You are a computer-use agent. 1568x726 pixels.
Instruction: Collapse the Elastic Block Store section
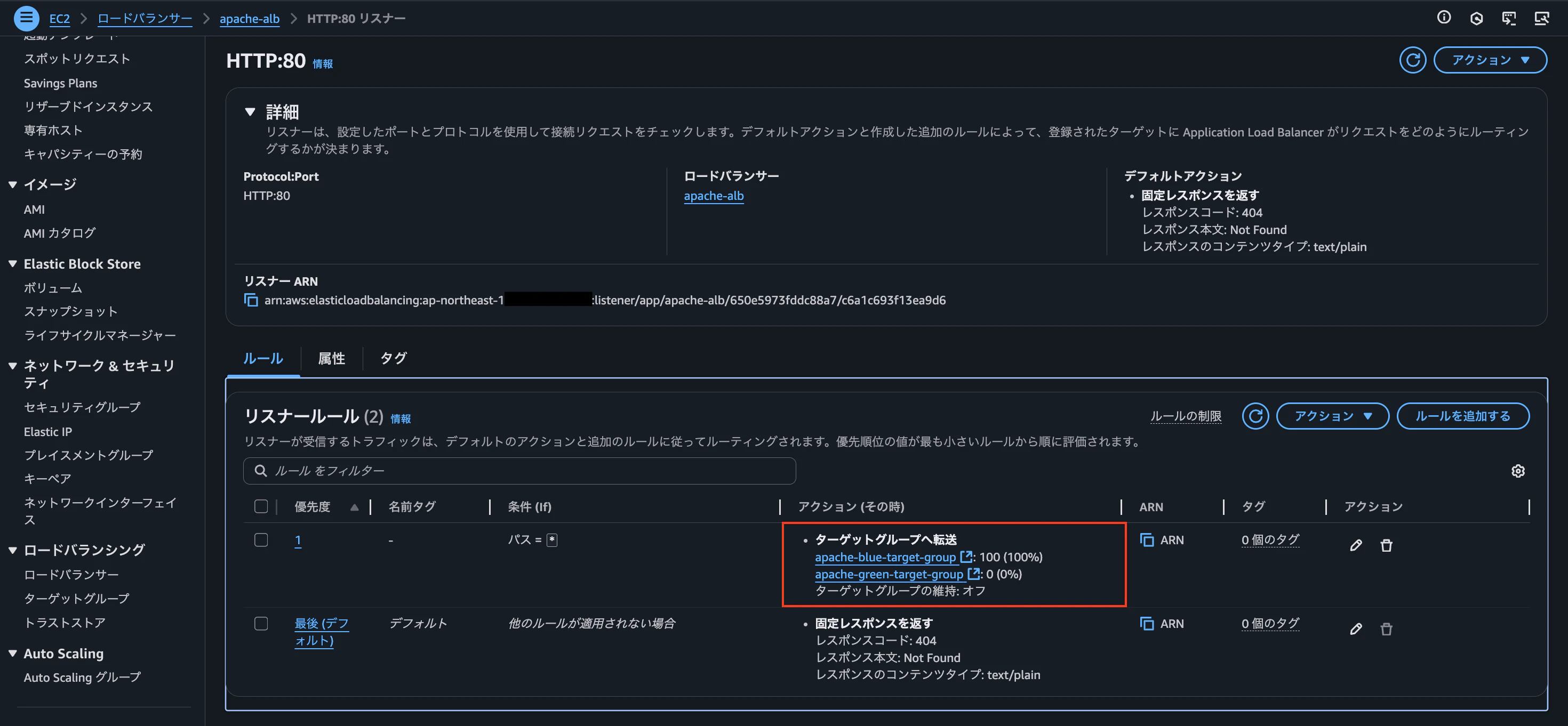12,264
